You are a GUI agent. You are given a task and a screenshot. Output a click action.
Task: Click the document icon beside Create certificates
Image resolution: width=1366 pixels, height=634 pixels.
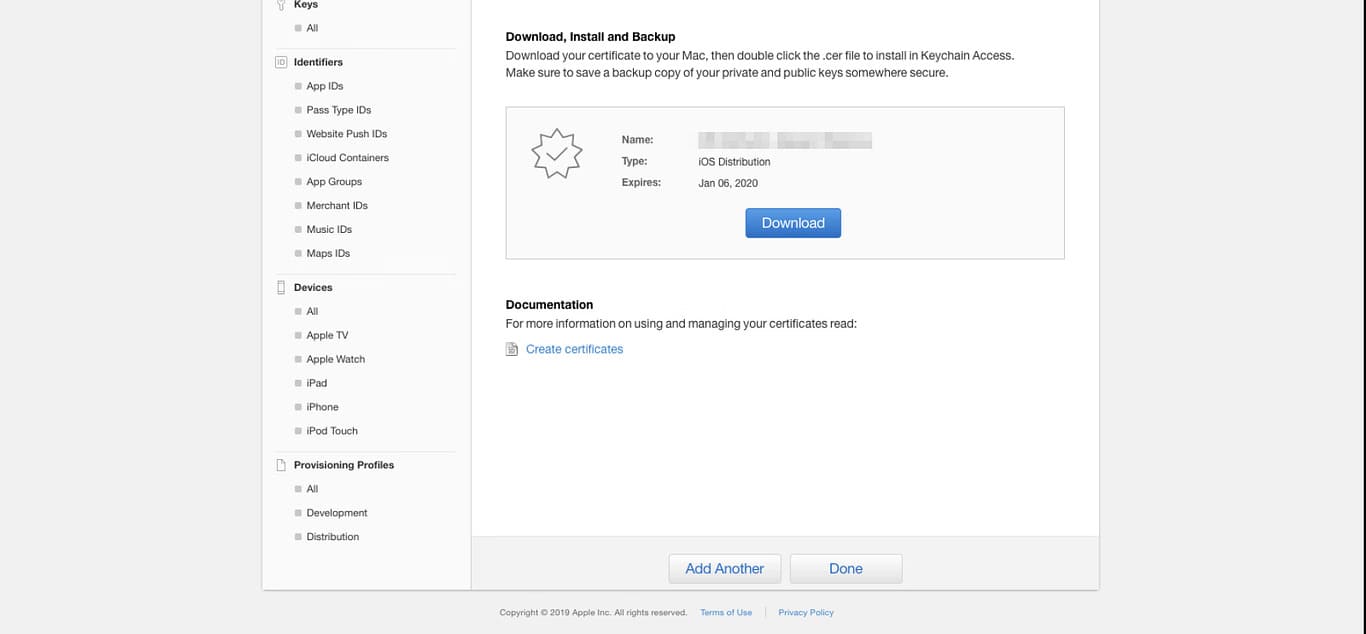[511, 348]
